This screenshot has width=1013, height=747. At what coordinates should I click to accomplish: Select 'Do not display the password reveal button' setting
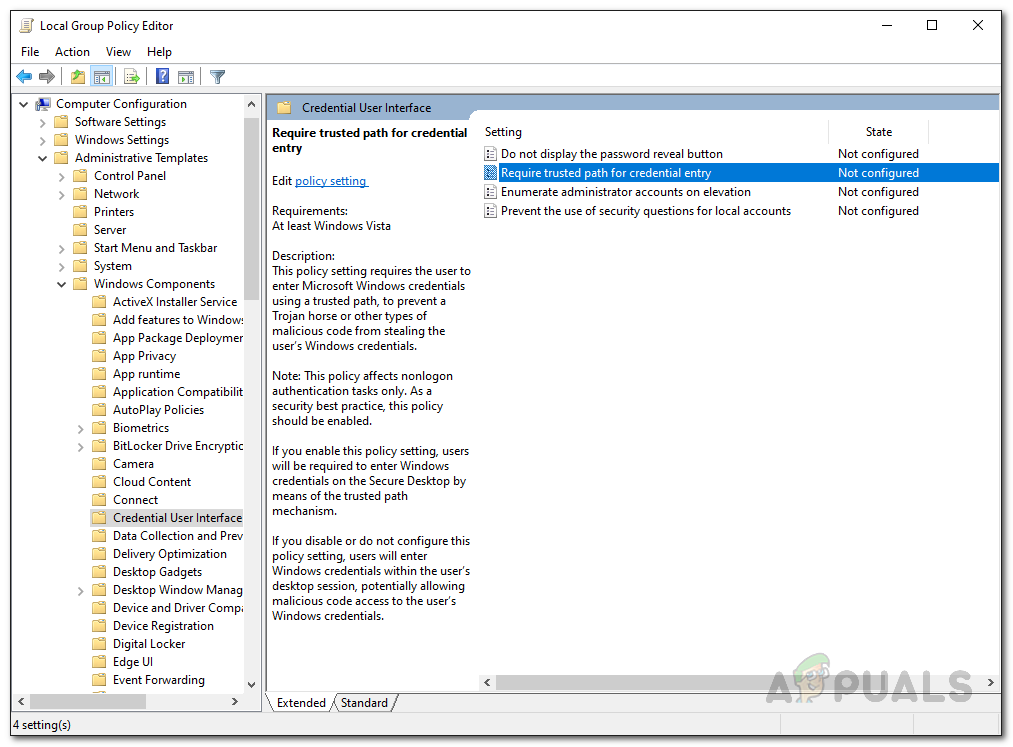pos(612,154)
